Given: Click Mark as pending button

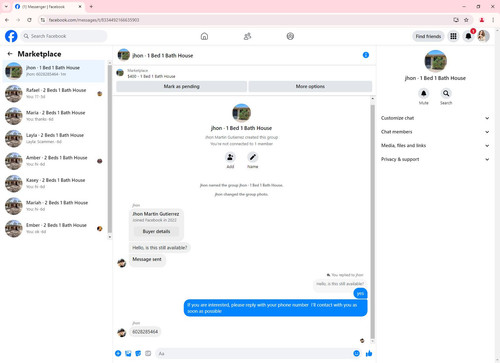Looking at the screenshot, I should click(181, 86).
